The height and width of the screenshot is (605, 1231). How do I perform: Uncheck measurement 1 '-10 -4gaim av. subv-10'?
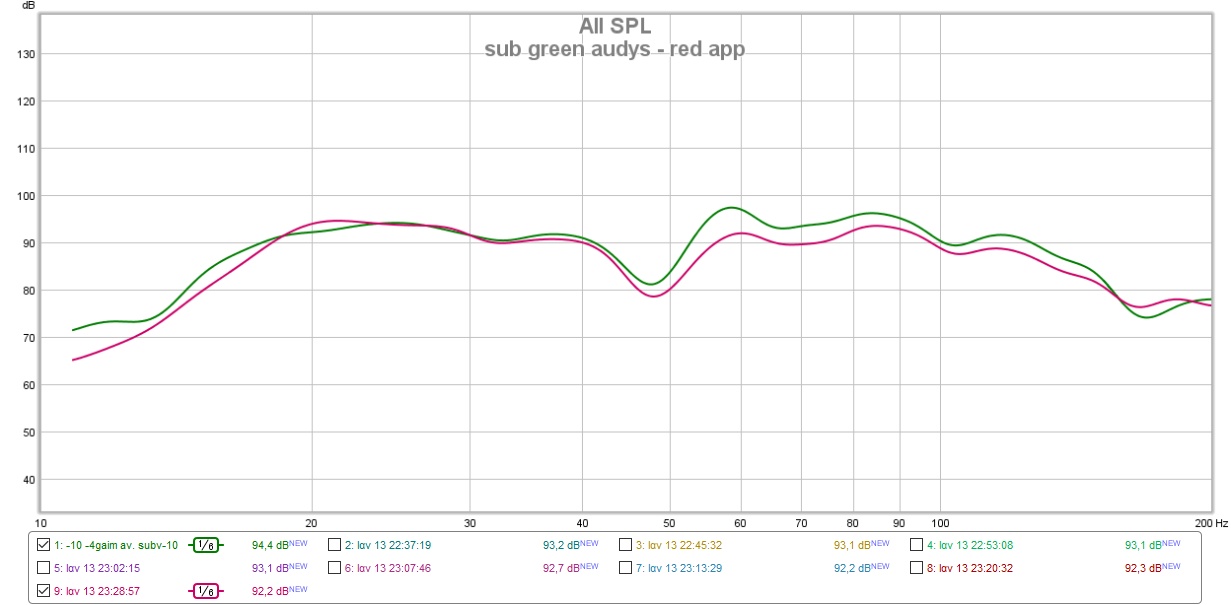click(x=42, y=545)
